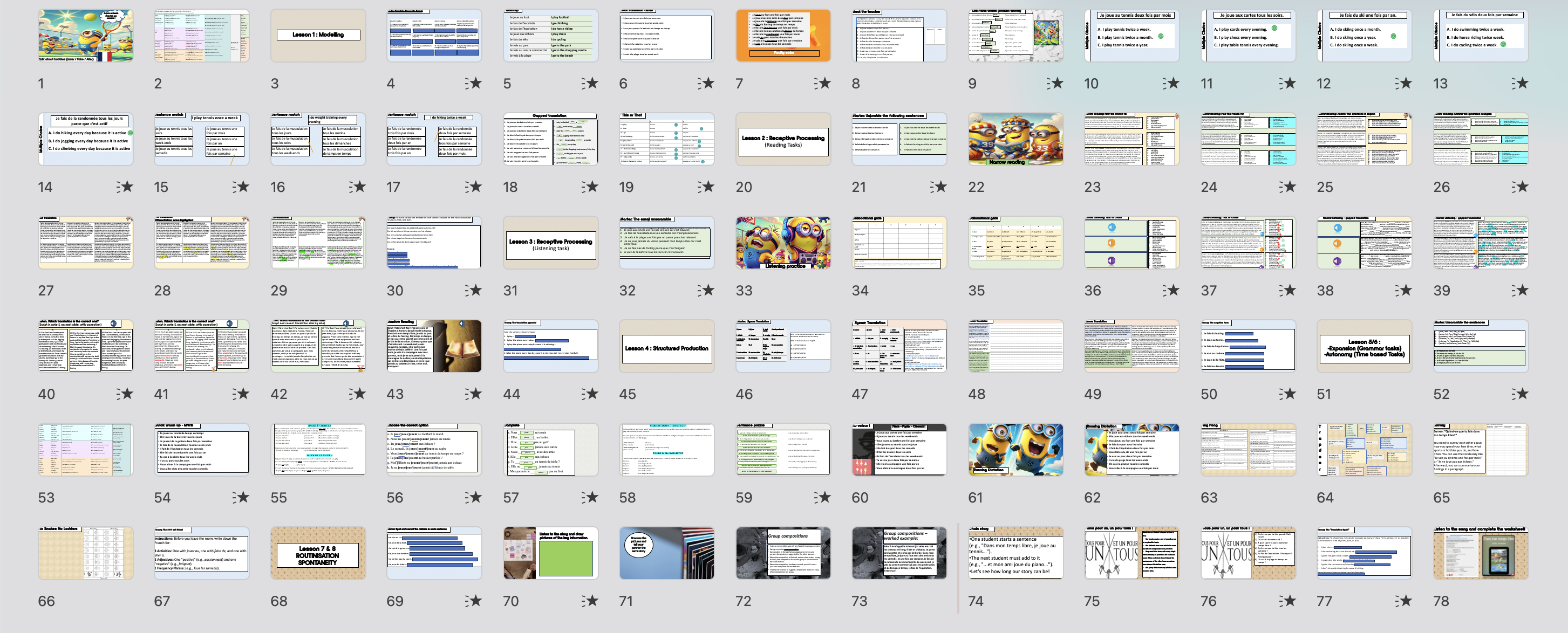Select the 'Lesson 2 : Receptive Processing' reading slide

783,139
